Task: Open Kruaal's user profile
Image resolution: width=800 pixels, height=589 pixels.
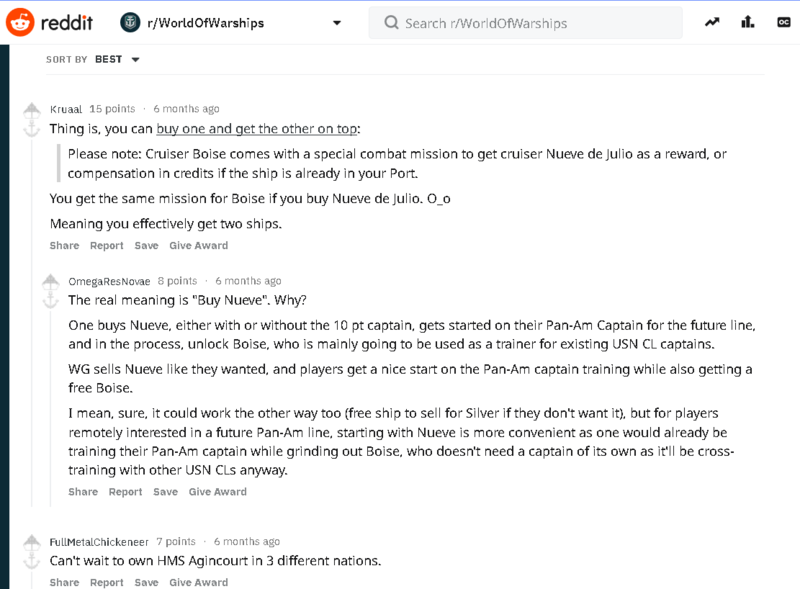Action: click(x=66, y=108)
